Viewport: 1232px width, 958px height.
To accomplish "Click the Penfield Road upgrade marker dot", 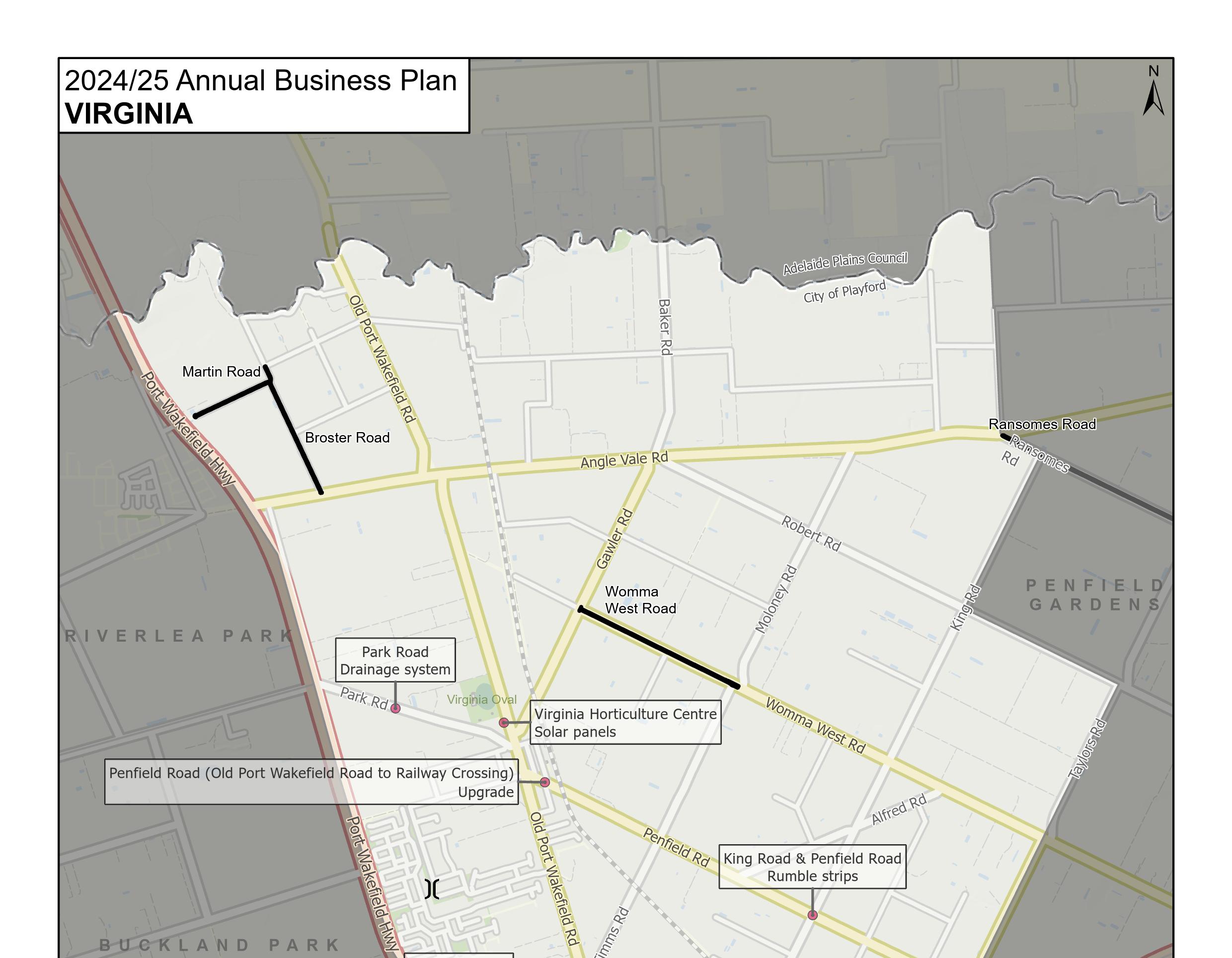I will pos(544,782).
